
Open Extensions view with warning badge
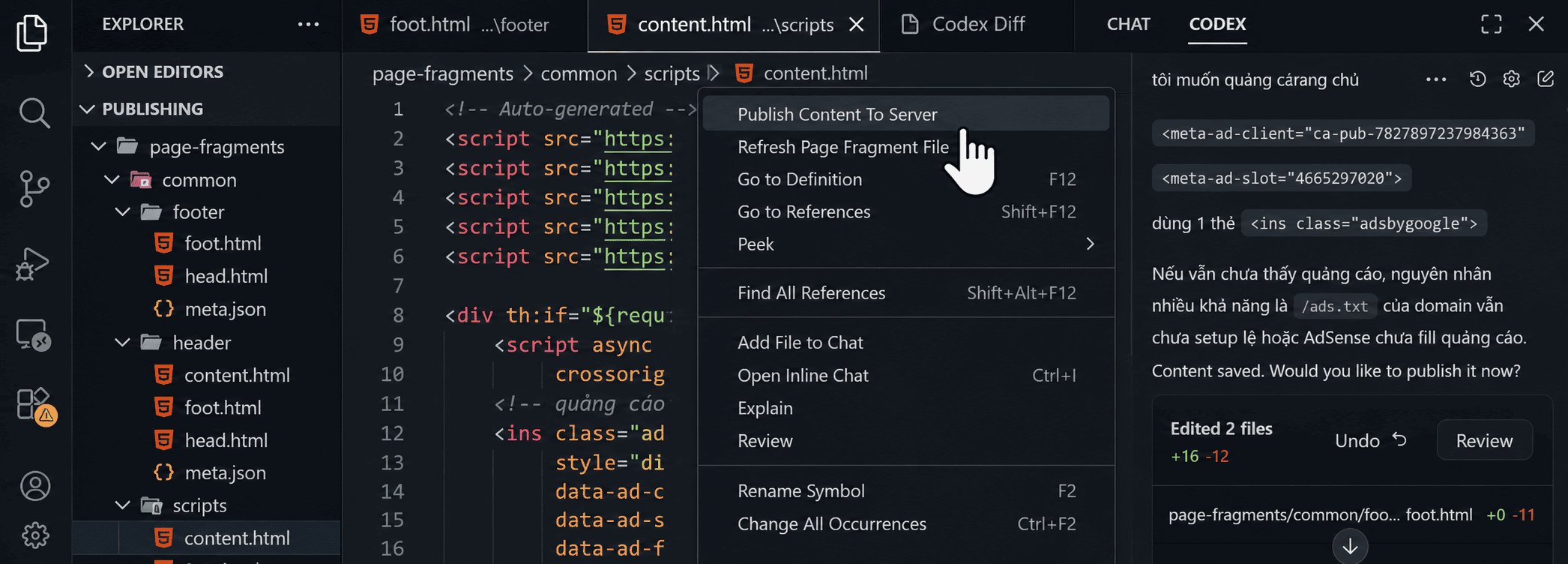[35, 406]
